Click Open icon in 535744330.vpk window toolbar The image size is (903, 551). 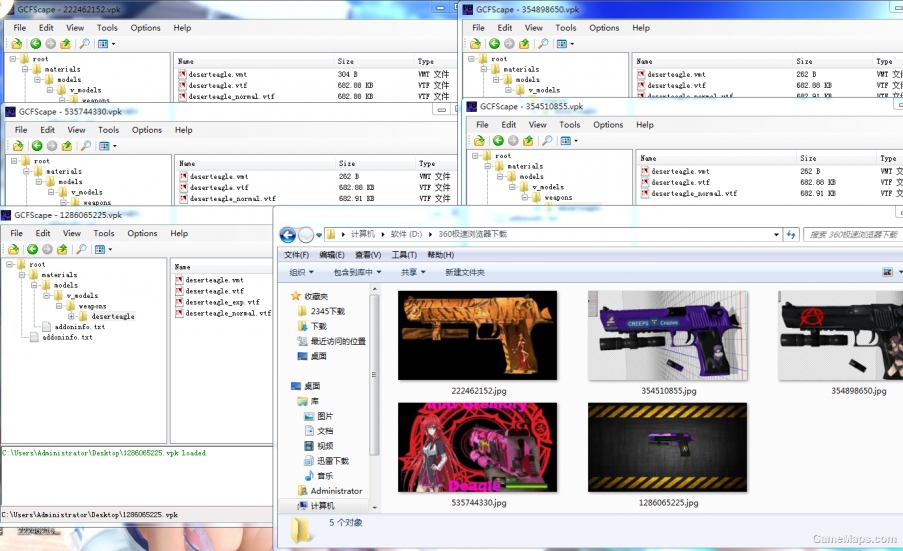(18, 146)
